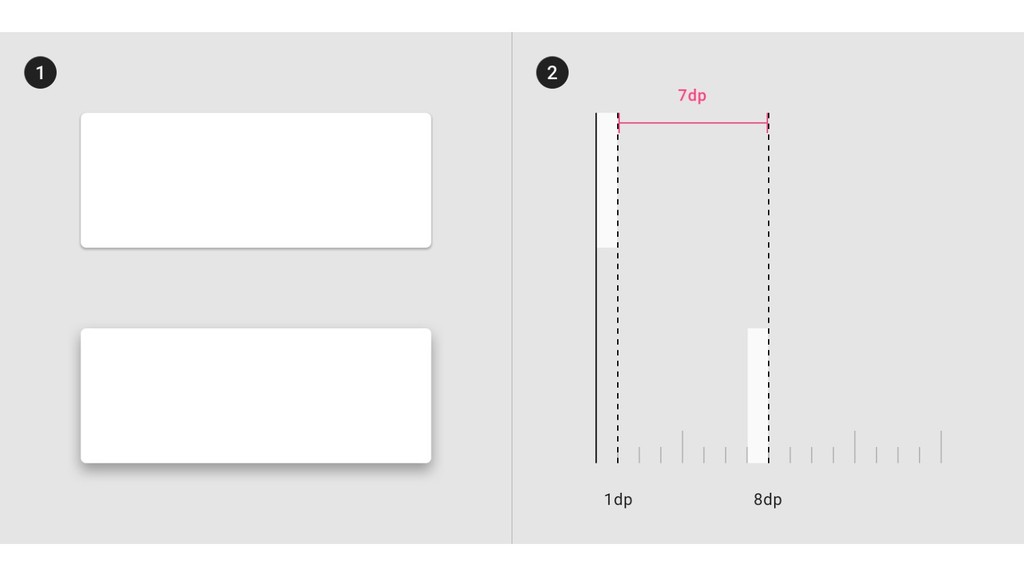Click the 8dp label below the chart
This screenshot has height=576, width=1024.
pyautogui.click(x=767, y=500)
